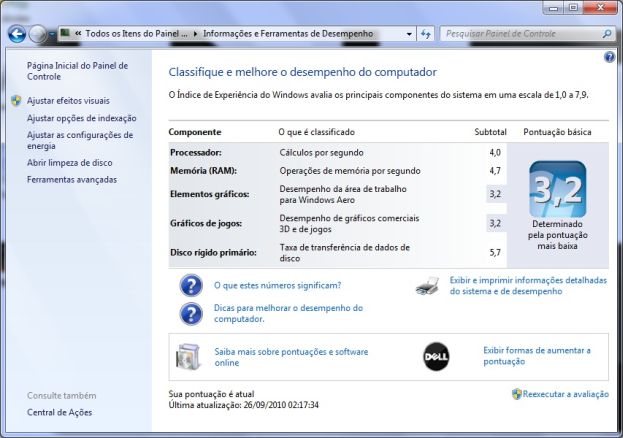Click the Forward navigation arrow button
The height and width of the screenshot is (438, 623).
point(38,34)
